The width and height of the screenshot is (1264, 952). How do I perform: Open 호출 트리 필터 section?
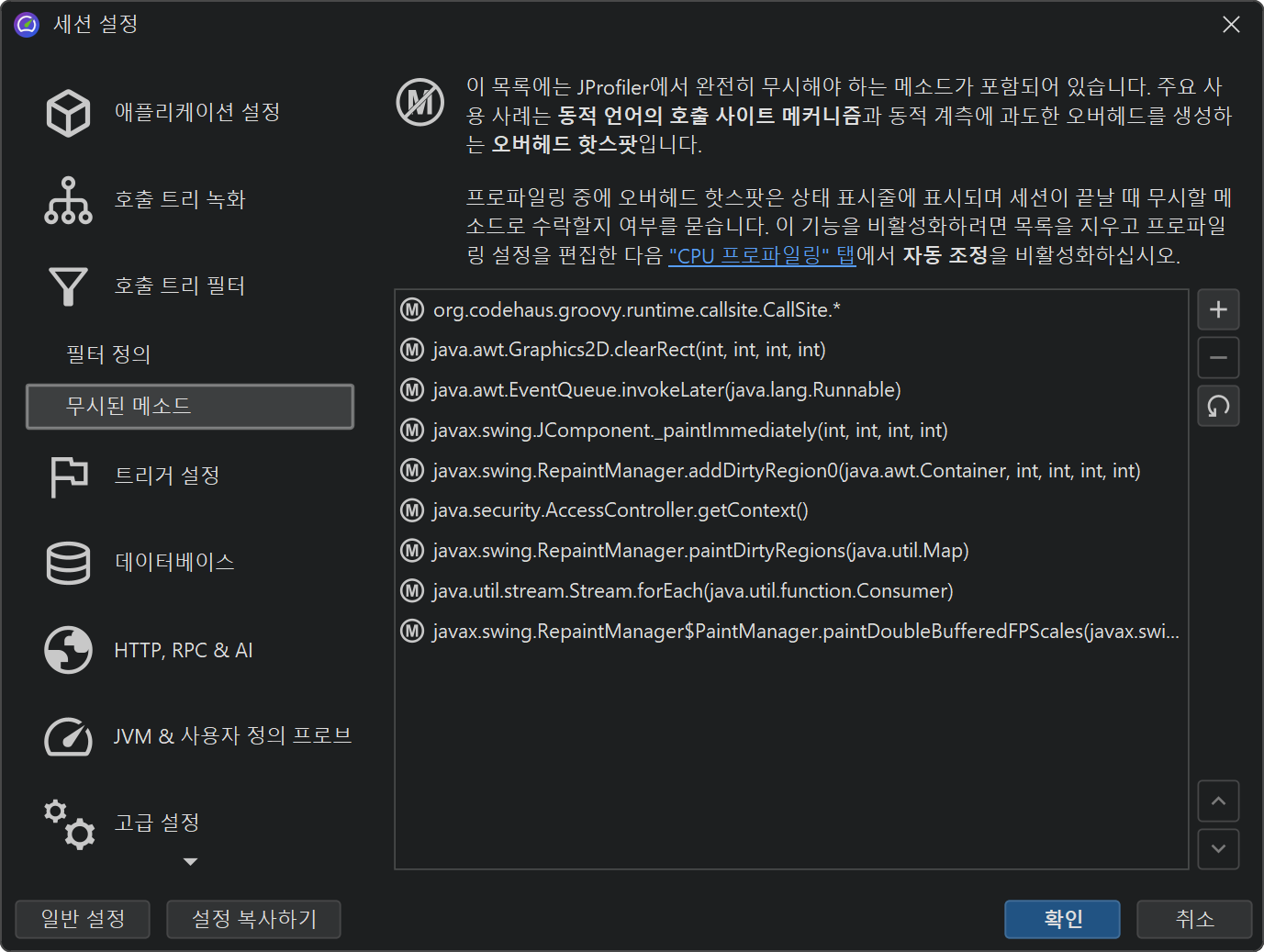click(190, 286)
